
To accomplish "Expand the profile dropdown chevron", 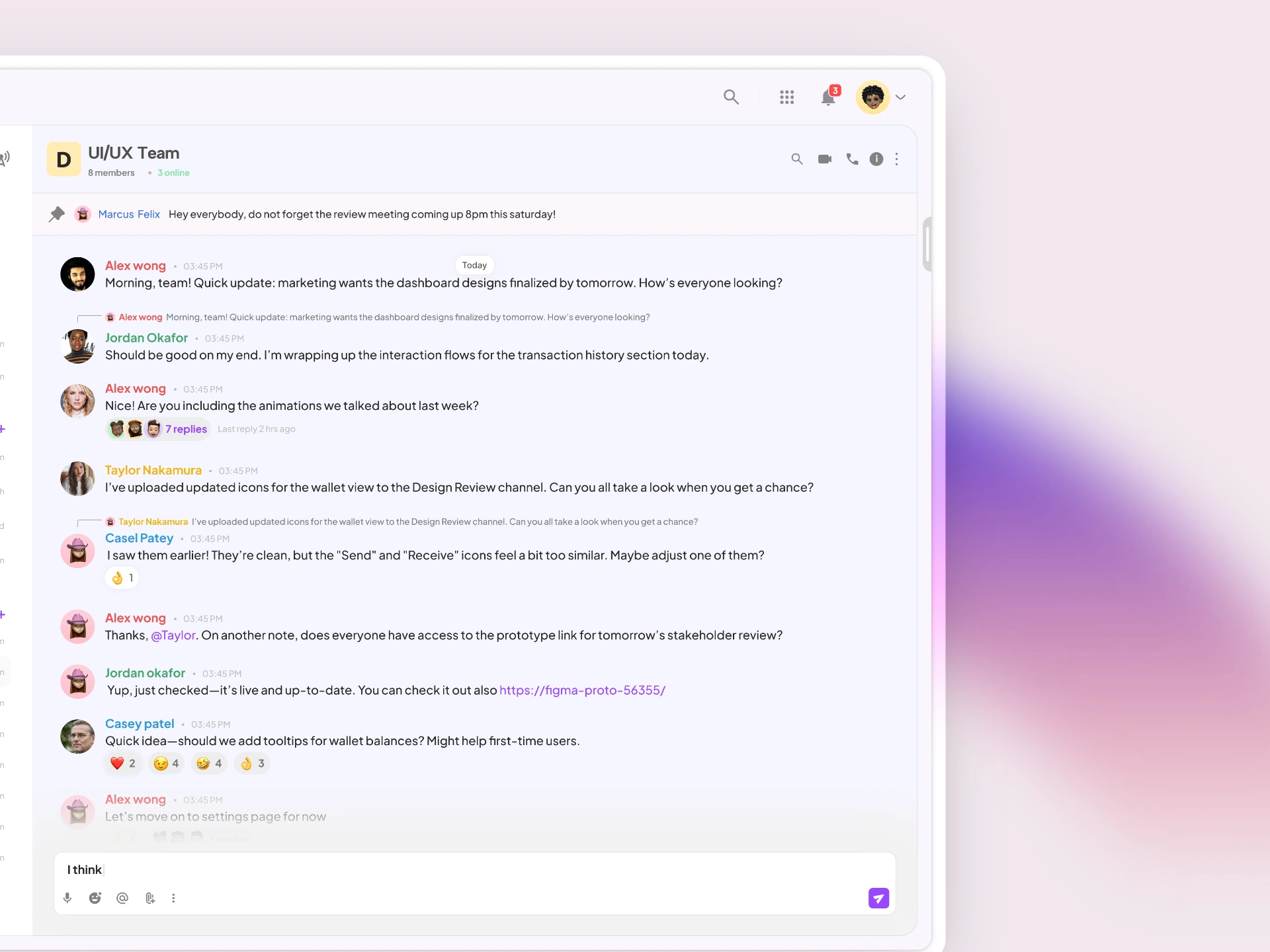I will (x=900, y=97).
